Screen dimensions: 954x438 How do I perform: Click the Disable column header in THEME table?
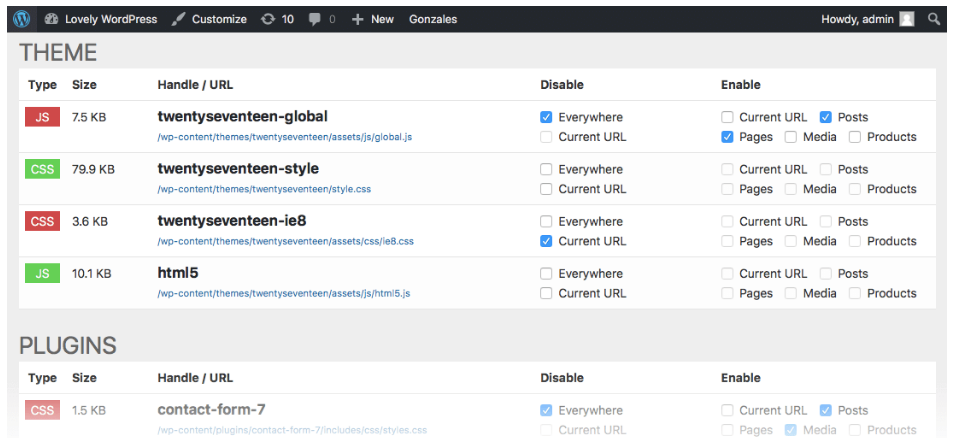(x=562, y=85)
